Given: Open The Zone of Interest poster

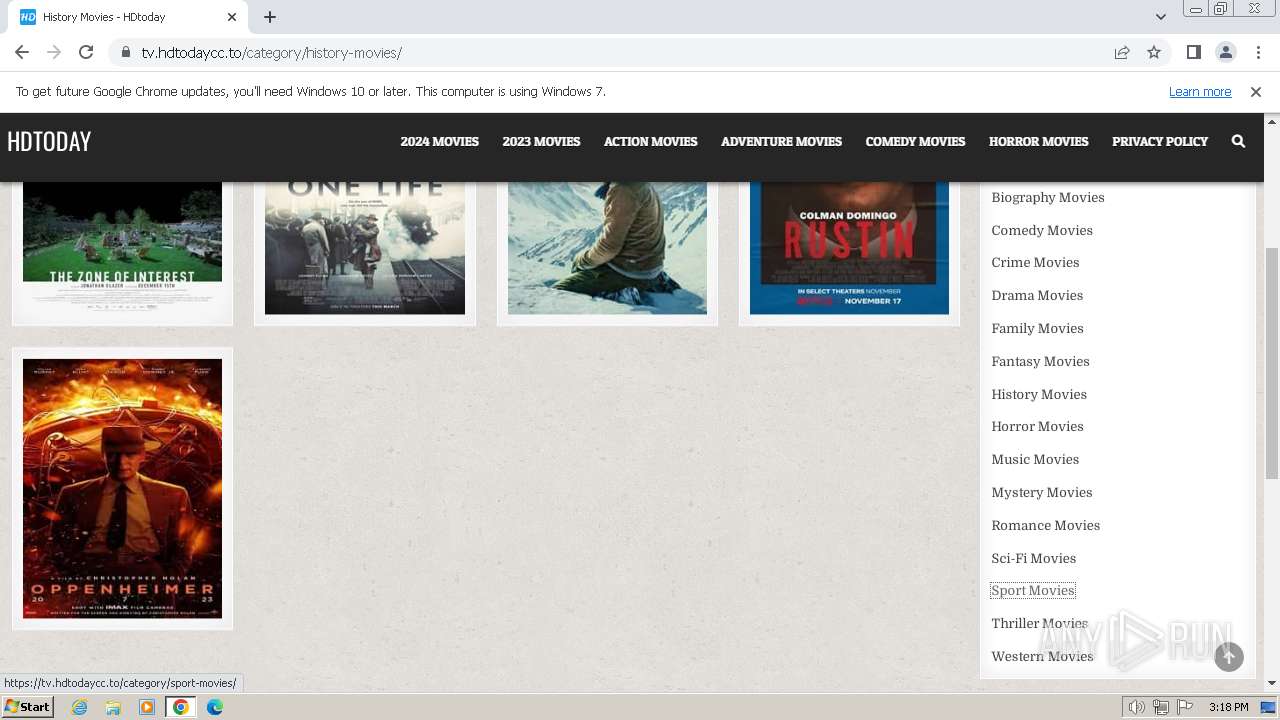Looking at the screenshot, I should coord(122,248).
